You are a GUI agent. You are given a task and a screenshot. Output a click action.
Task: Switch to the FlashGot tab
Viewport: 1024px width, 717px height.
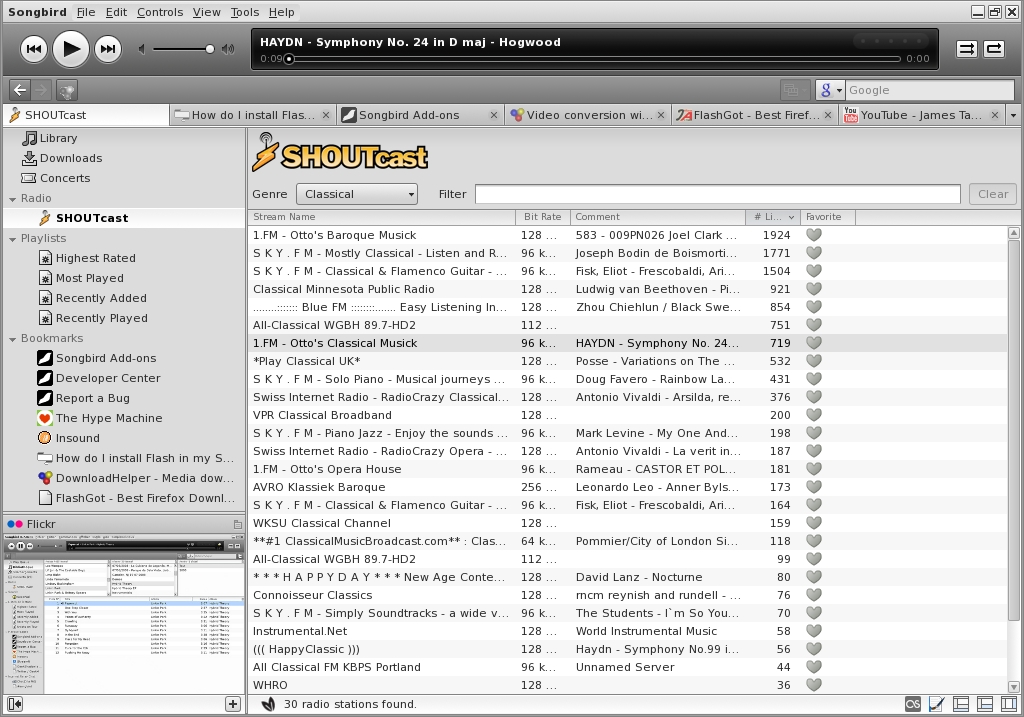click(x=754, y=115)
